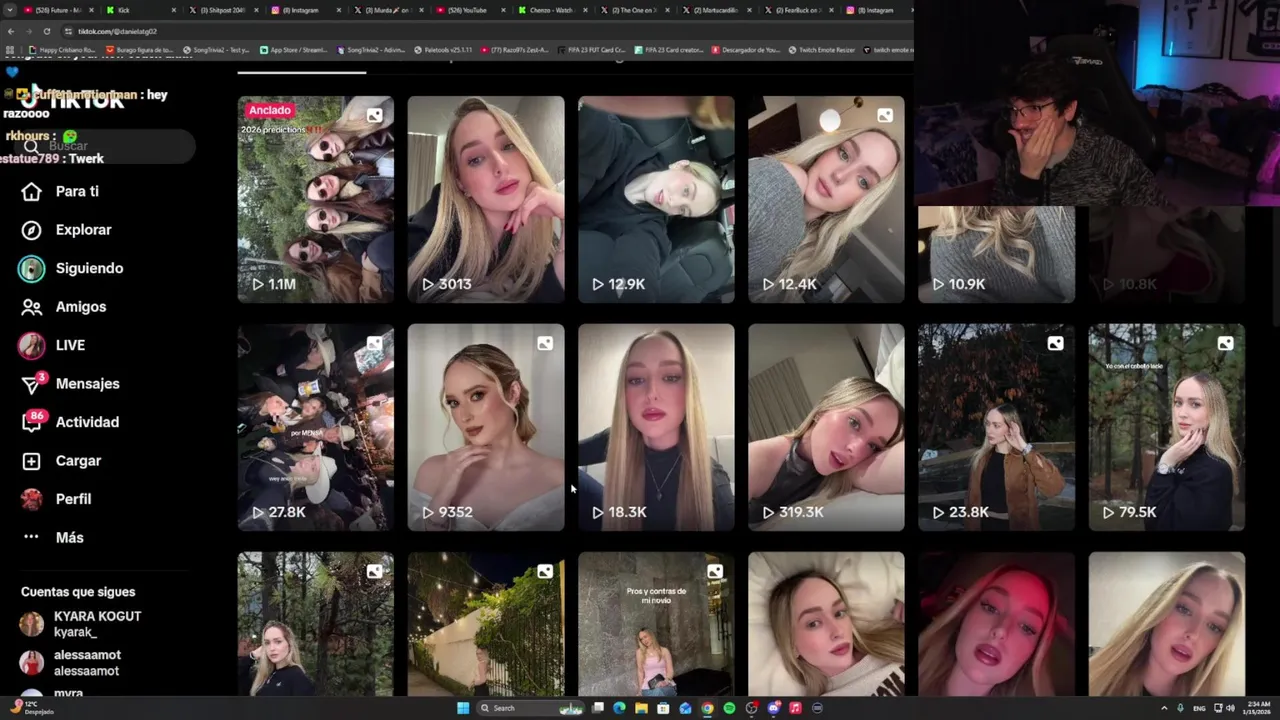This screenshot has width=1280, height=720.
Task: Click the photo-carousel icon on the 79.5K video
Action: pos(1225,343)
